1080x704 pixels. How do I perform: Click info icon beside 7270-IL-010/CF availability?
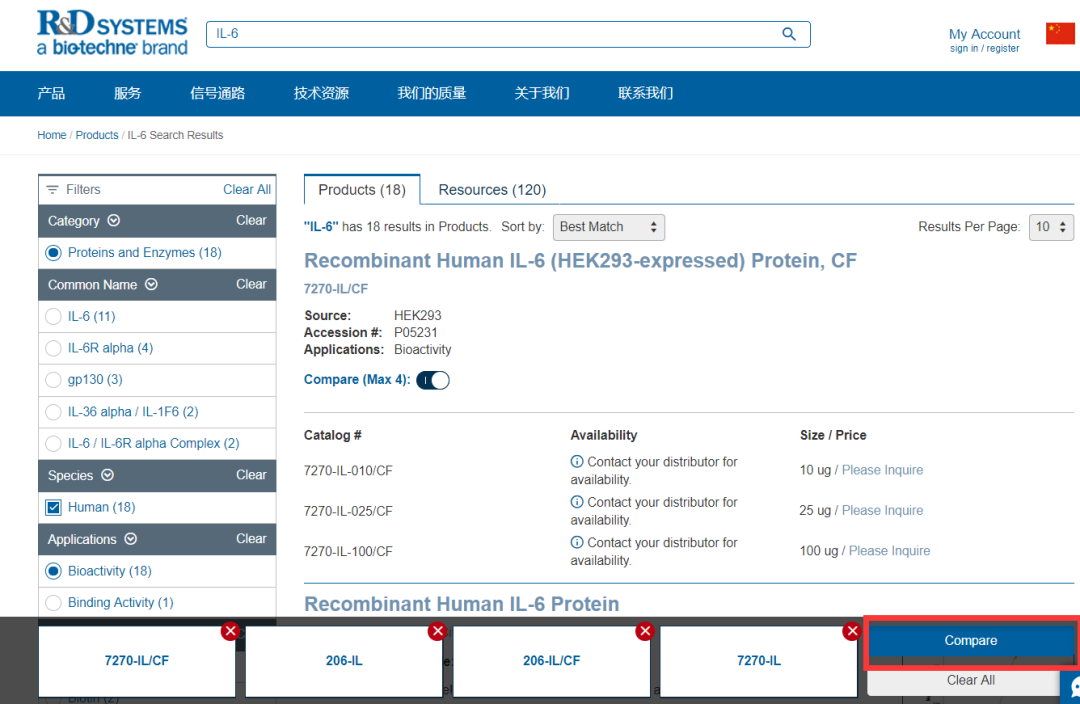pyautogui.click(x=577, y=462)
